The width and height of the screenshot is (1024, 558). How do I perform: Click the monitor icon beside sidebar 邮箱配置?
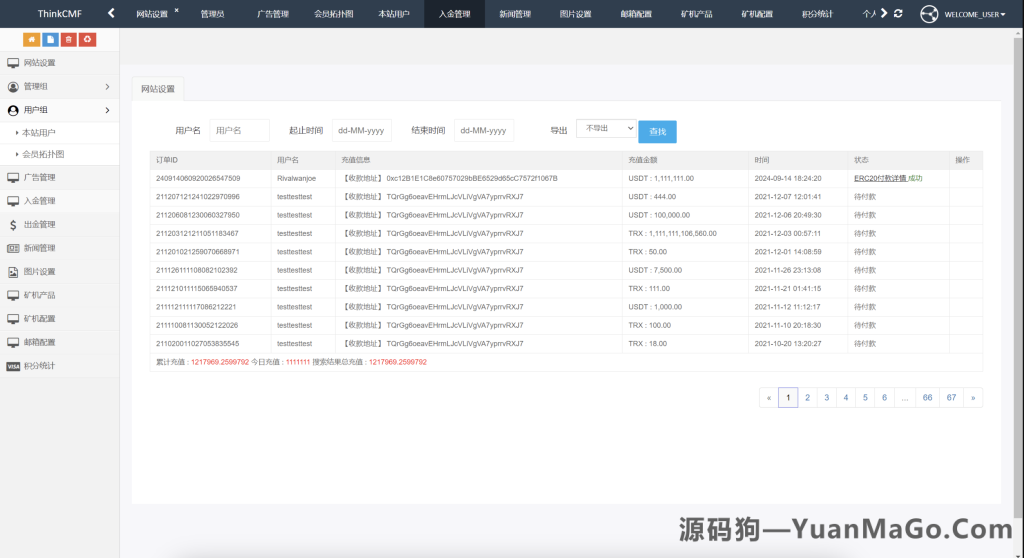[x=13, y=342]
